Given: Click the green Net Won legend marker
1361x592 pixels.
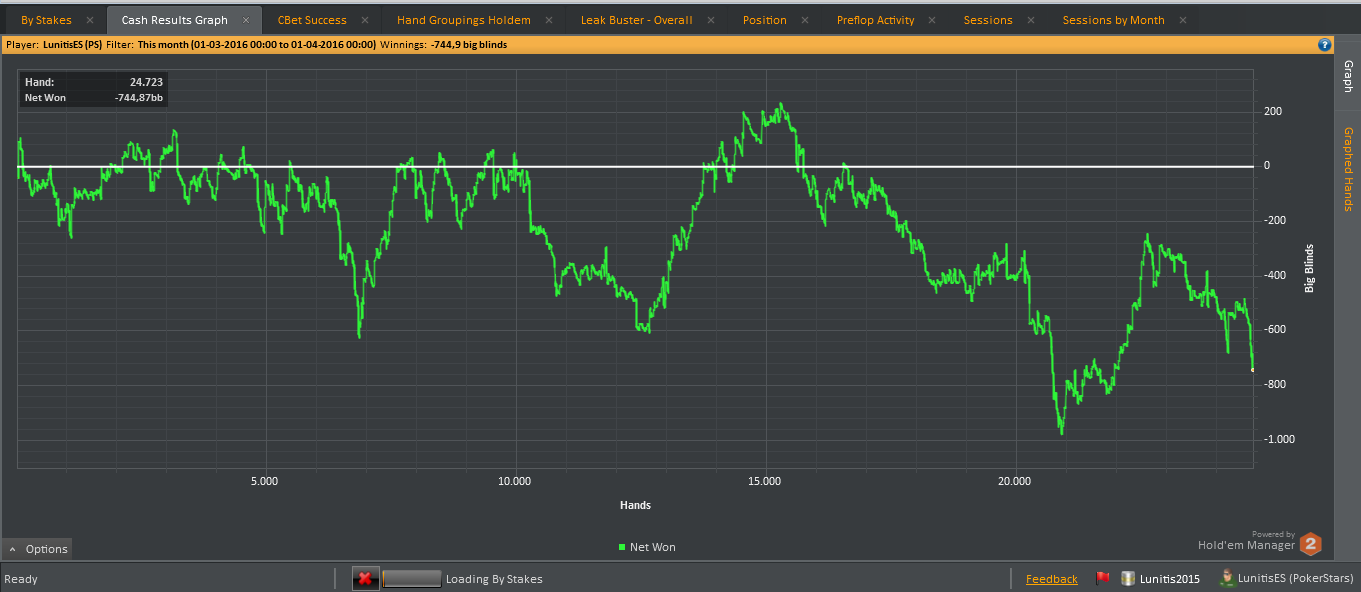Looking at the screenshot, I should [621, 547].
